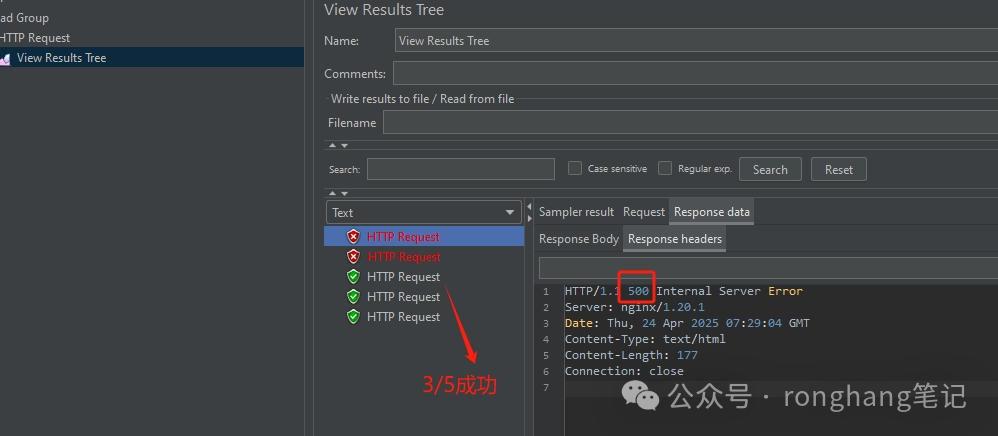This screenshot has height=436, width=998.
Task: Click into the Search text field
Action: coord(460,169)
